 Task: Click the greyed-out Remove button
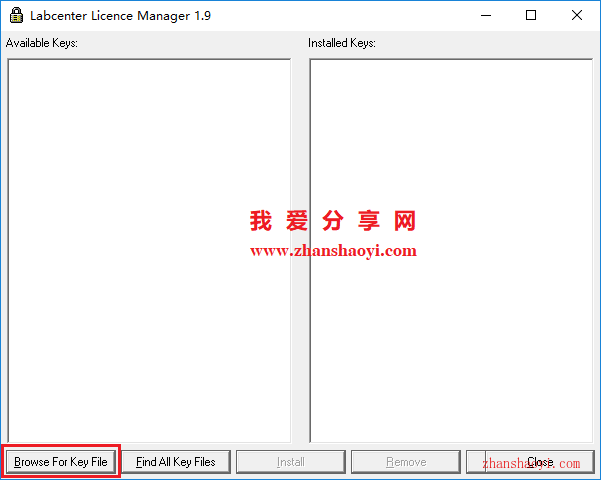tap(406, 462)
